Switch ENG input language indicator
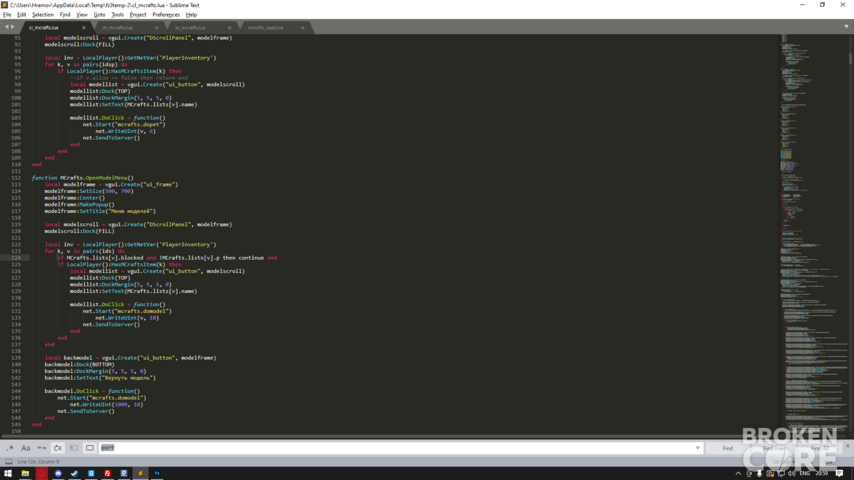 tap(804, 473)
